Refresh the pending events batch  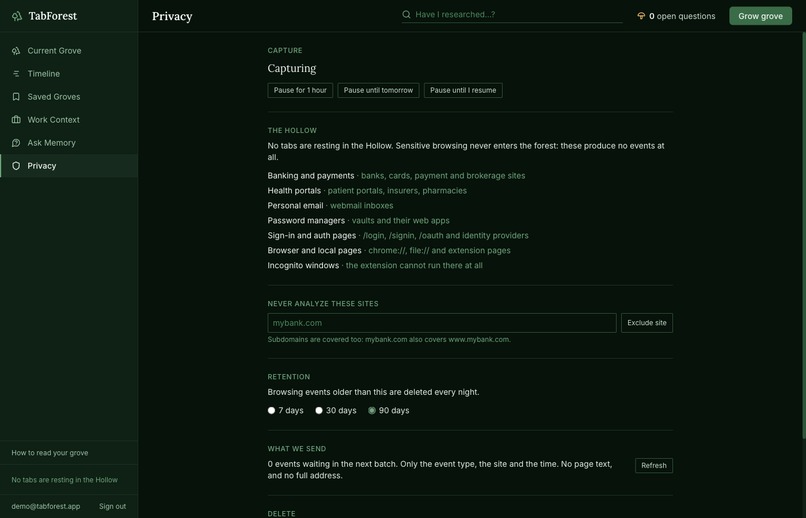coord(654,466)
